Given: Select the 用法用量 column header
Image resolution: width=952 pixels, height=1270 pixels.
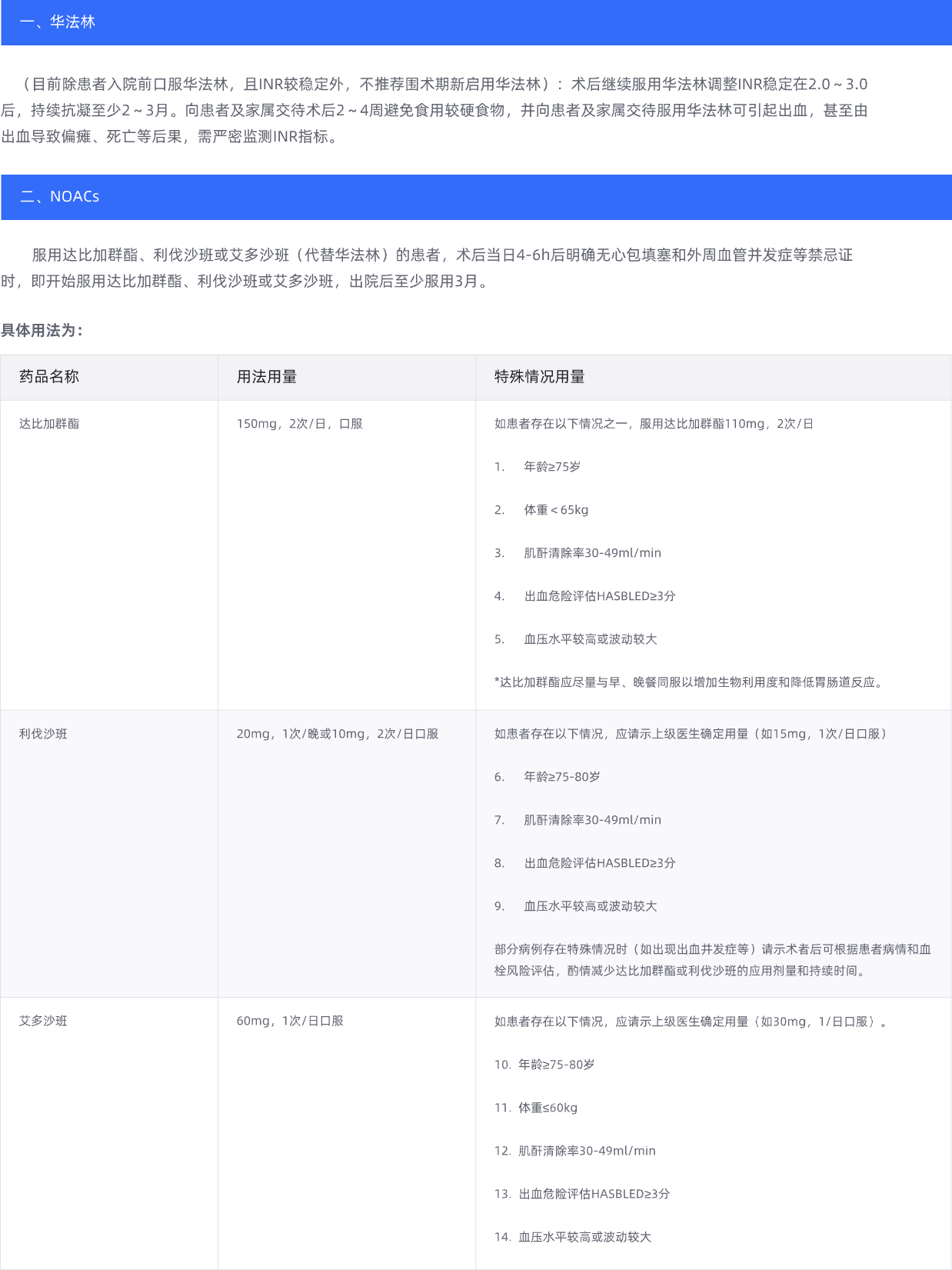Looking at the screenshot, I should coord(267,377).
